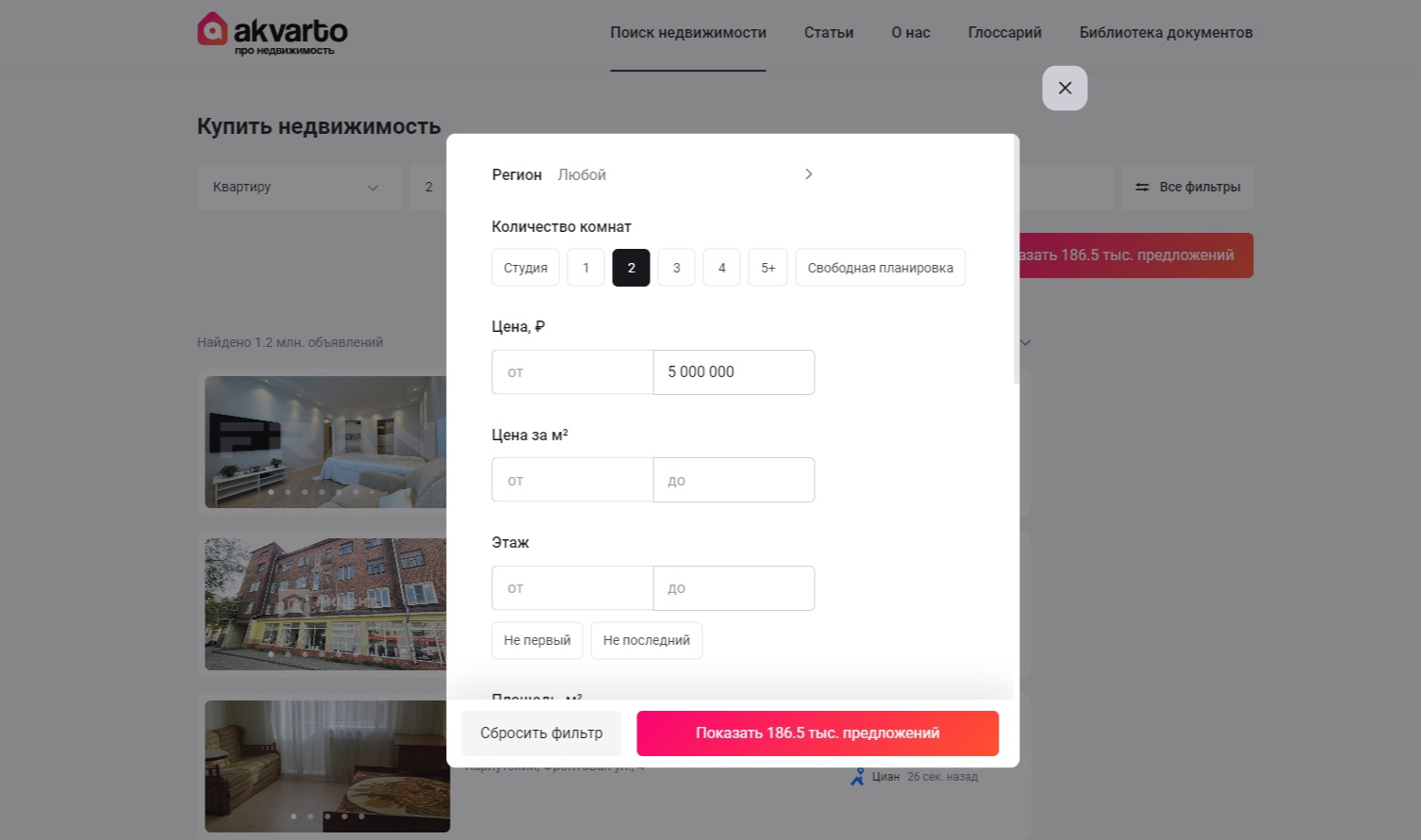The width and height of the screenshot is (1421, 840).
Task: Select 5+ rooms option
Action: pyautogui.click(x=768, y=268)
